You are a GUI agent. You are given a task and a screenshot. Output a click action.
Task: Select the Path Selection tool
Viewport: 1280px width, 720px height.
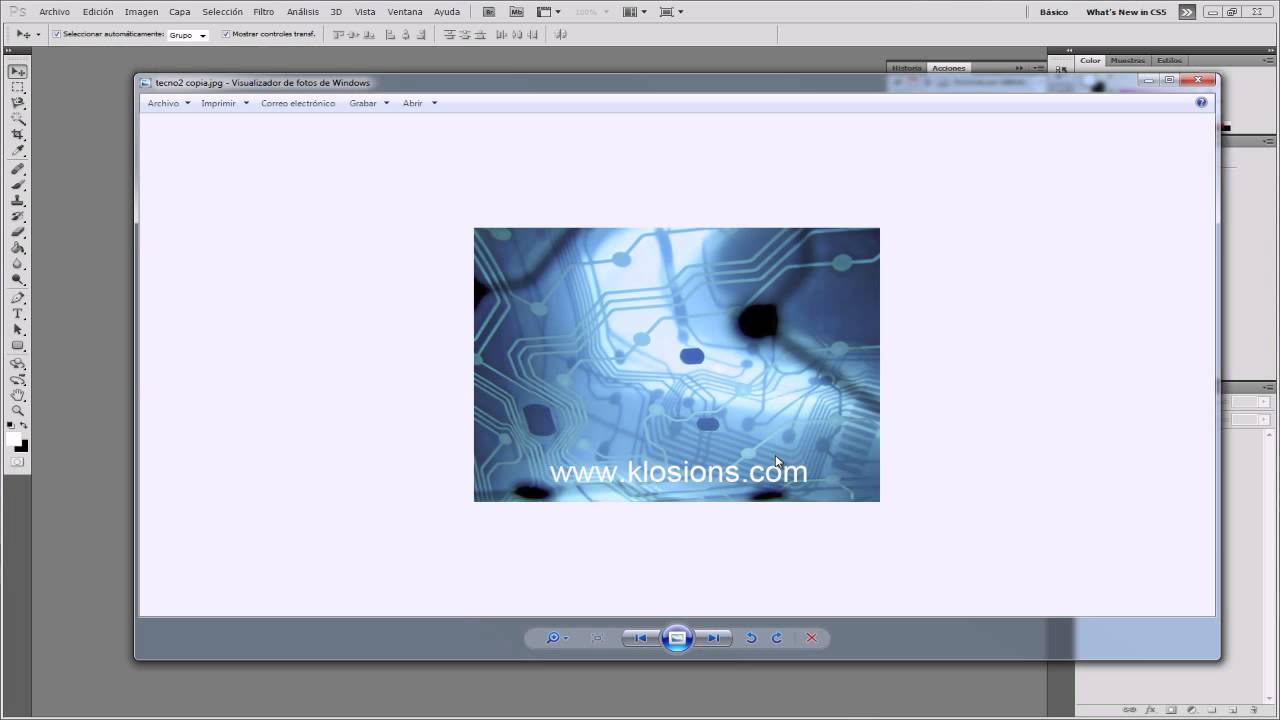pos(18,330)
